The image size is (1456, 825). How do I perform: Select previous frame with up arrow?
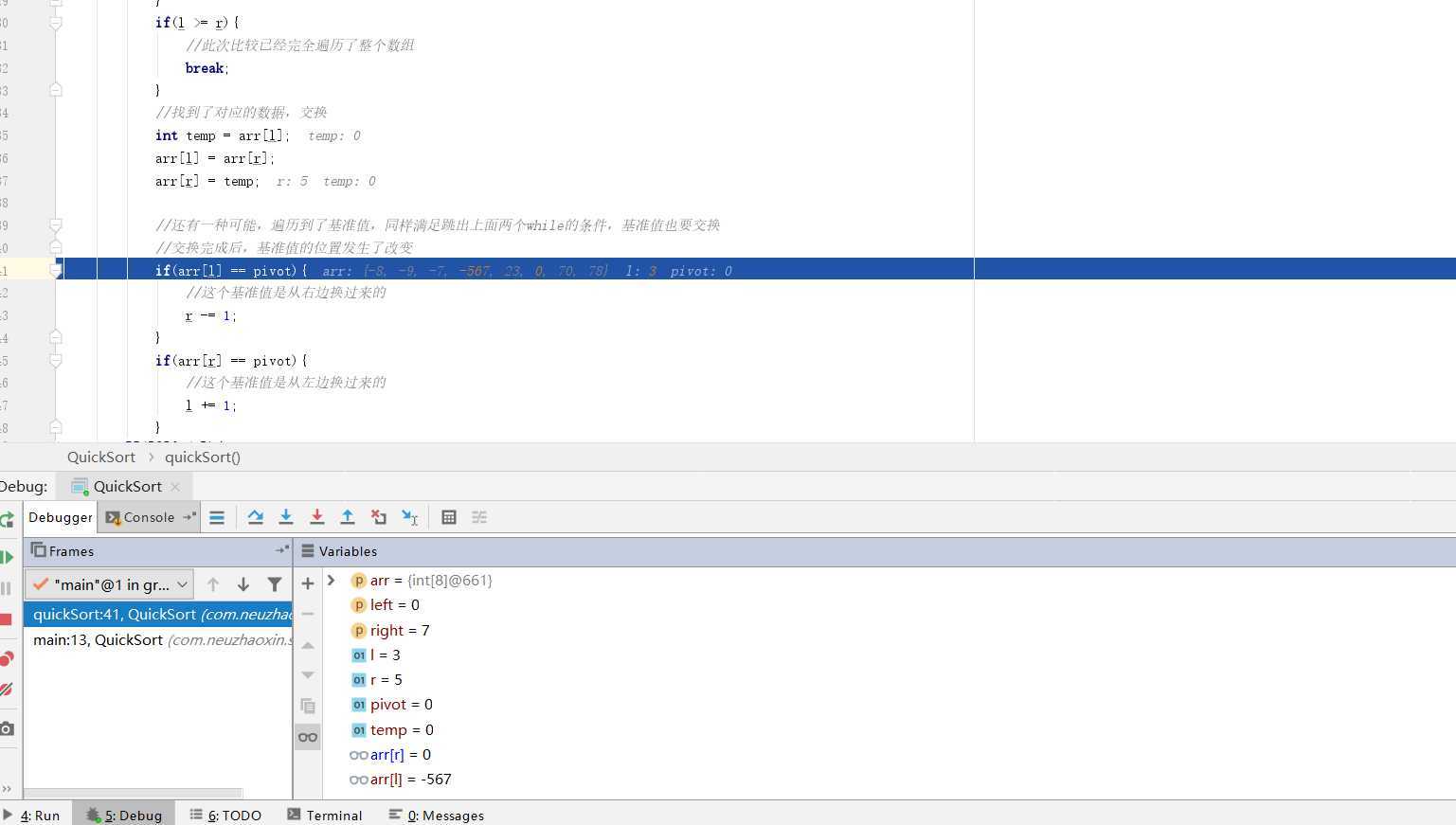click(x=213, y=584)
